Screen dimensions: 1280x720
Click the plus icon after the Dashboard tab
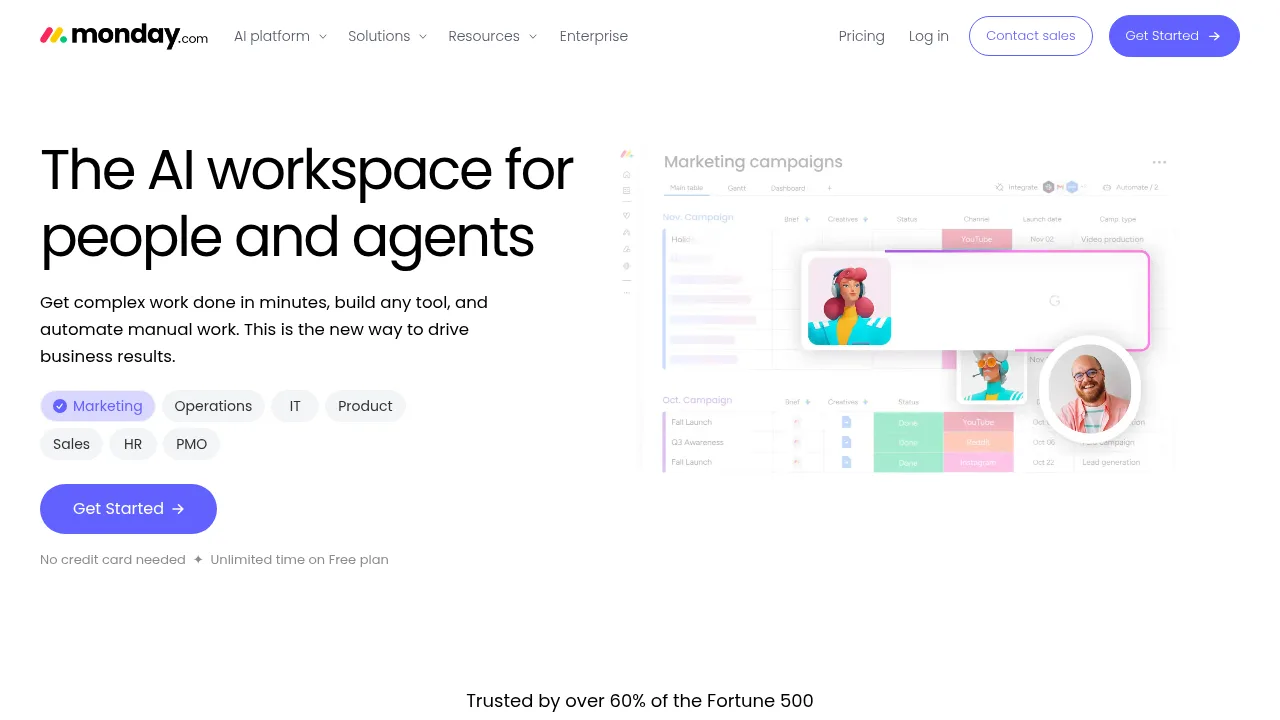[828, 188]
